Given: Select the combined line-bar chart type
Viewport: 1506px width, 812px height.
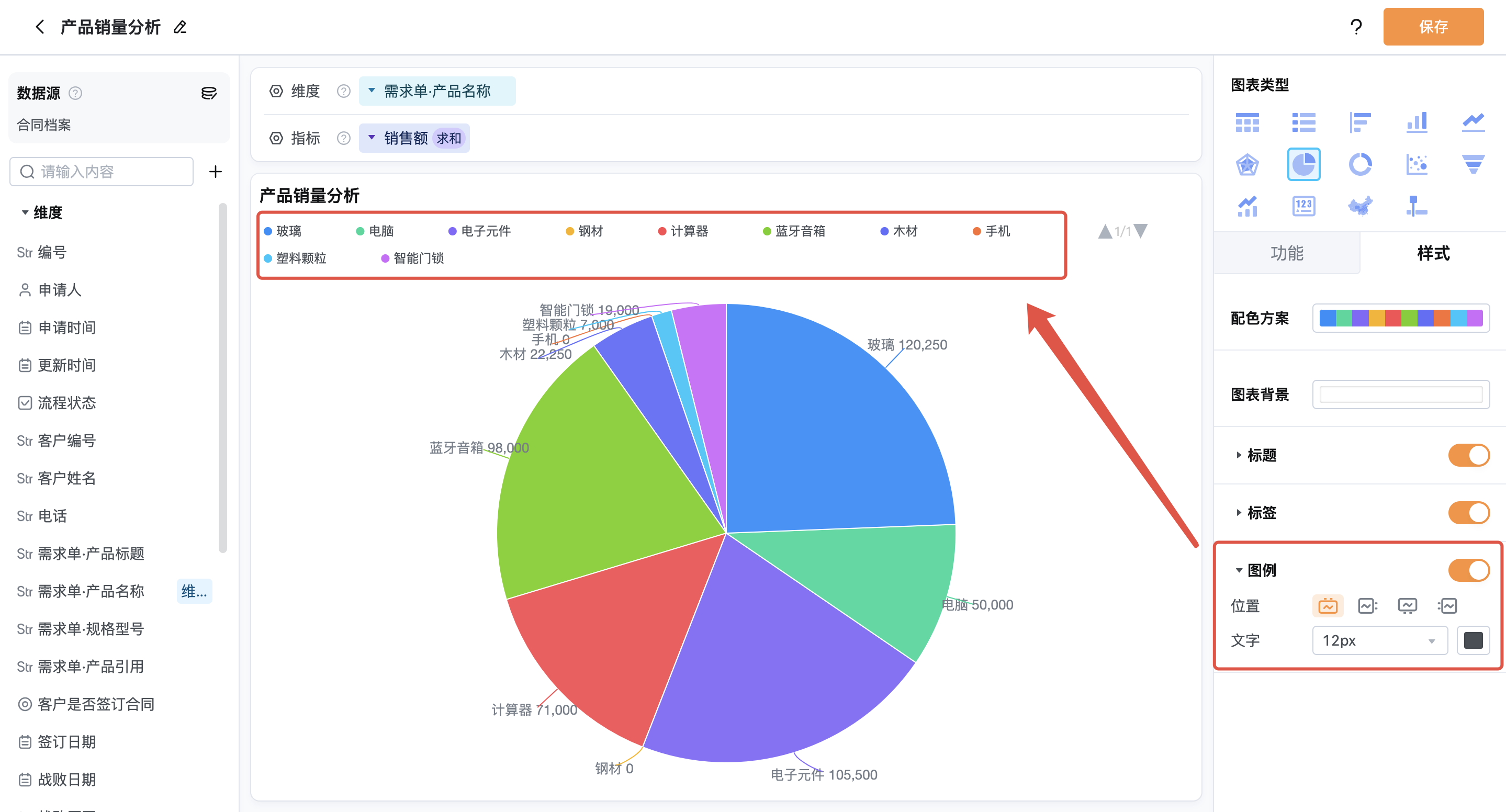Looking at the screenshot, I should (1247, 206).
